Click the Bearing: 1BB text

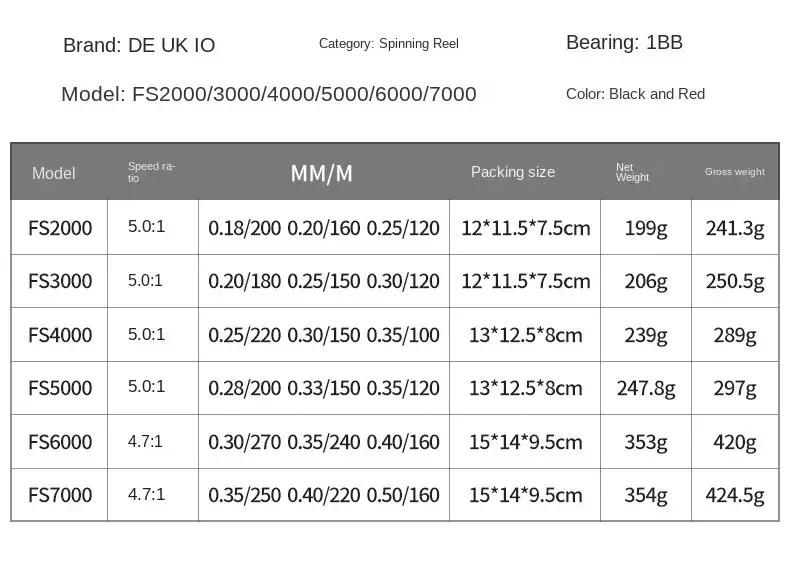(x=624, y=42)
